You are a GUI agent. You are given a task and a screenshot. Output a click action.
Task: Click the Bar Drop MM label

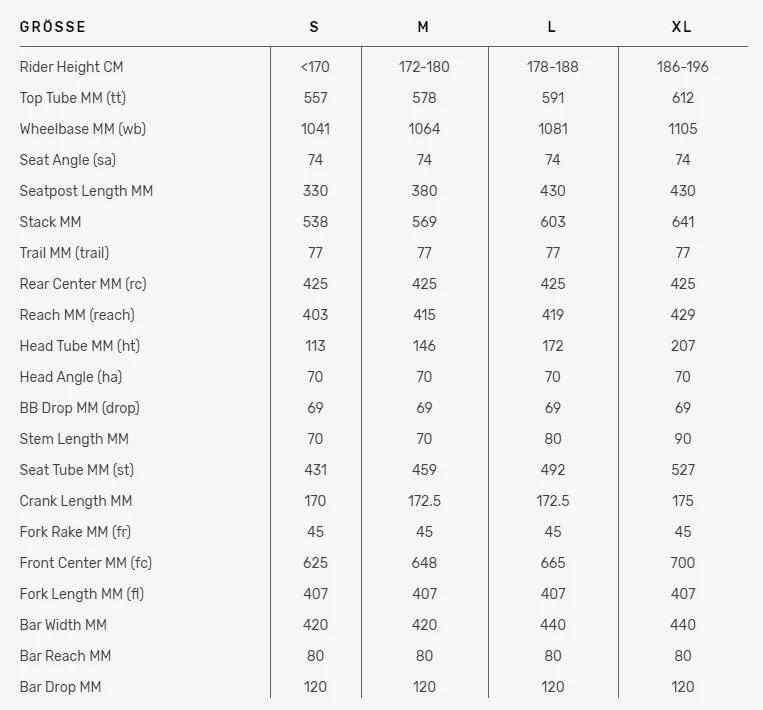60,687
